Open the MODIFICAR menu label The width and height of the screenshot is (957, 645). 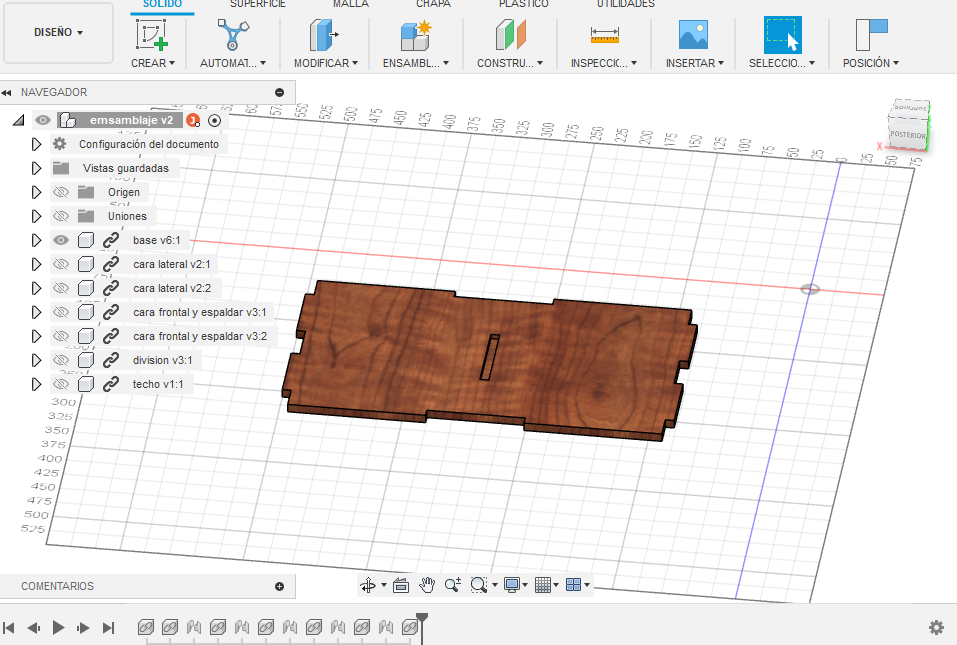(x=326, y=63)
